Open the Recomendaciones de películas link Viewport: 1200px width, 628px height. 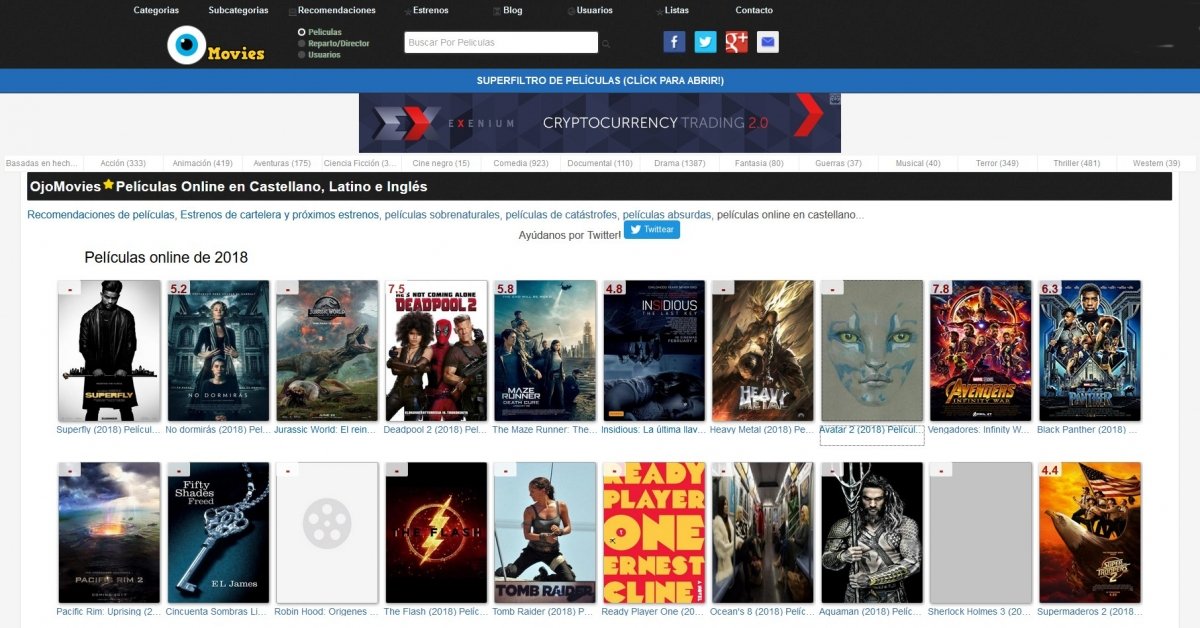[102, 214]
